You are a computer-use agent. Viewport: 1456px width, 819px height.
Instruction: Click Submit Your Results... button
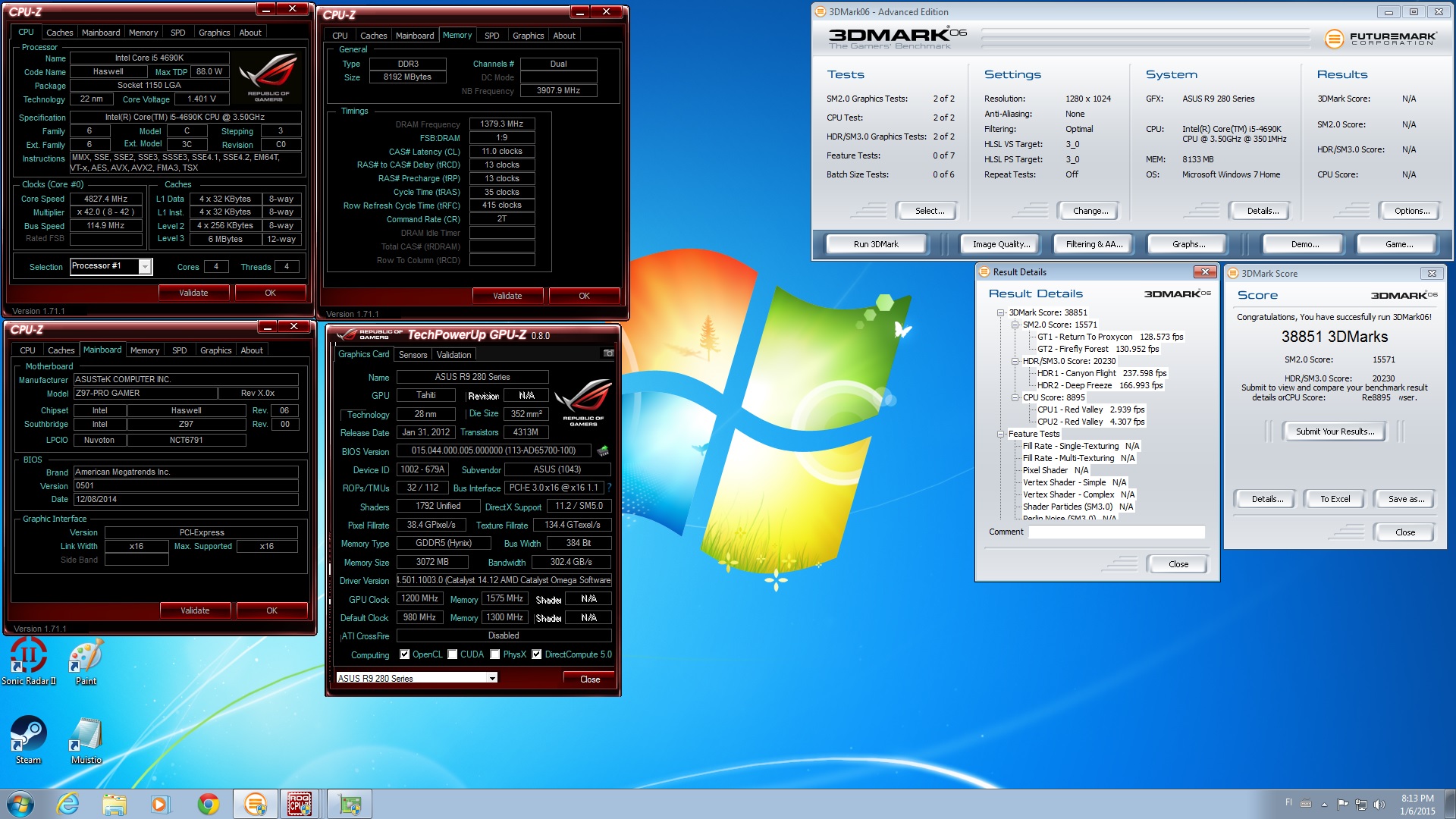click(x=1335, y=431)
